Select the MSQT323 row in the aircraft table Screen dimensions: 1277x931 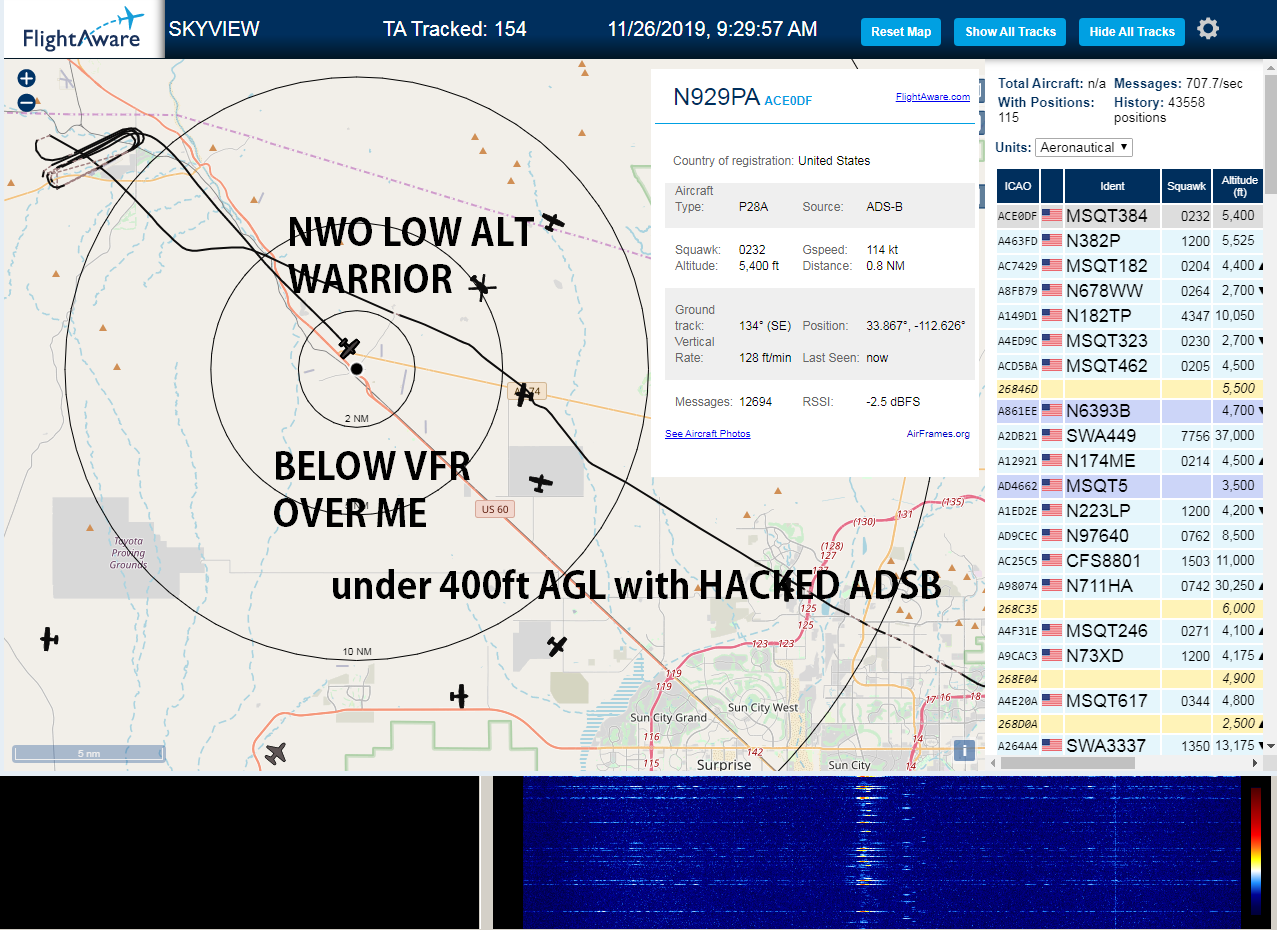coord(1130,341)
